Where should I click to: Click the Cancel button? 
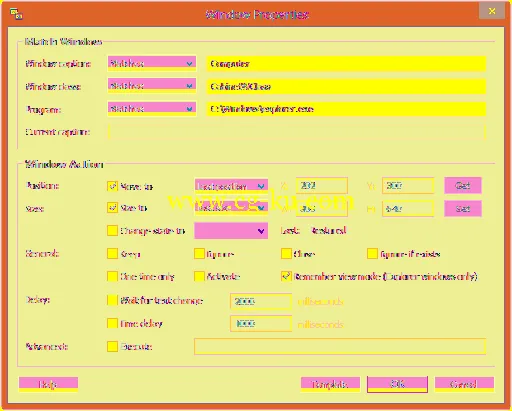(464, 384)
